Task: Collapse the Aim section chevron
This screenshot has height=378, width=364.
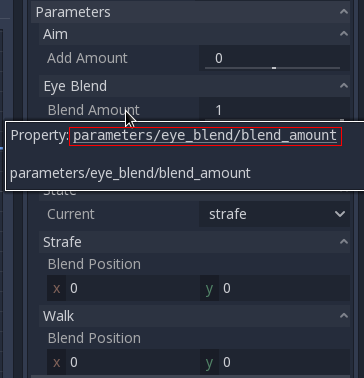Action: [344, 34]
